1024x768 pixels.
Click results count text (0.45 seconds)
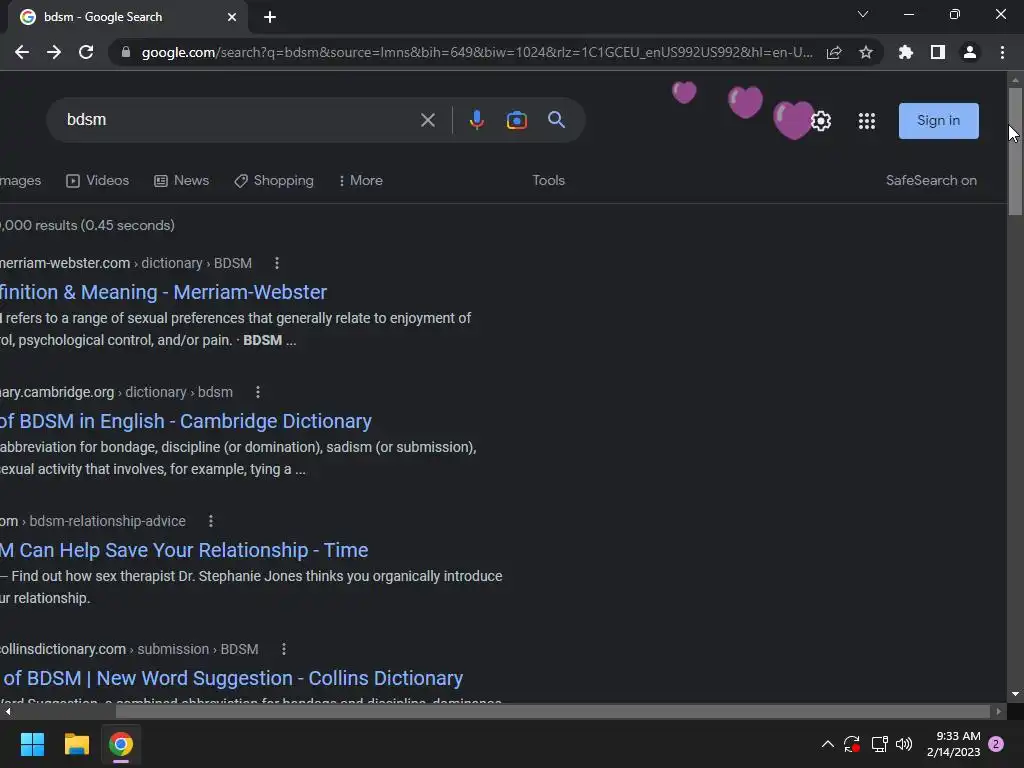(88, 225)
